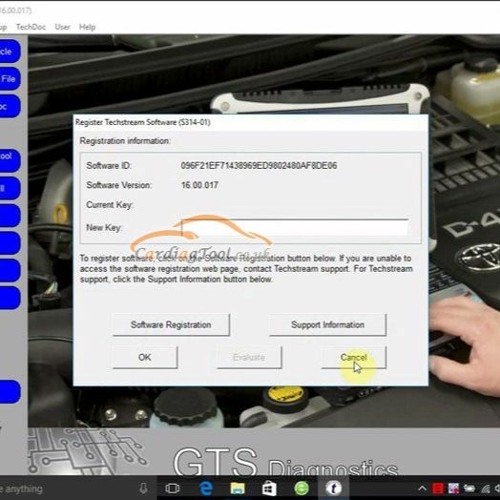500x500 pixels.
Task: Focus the New Key input field
Action: [295, 228]
